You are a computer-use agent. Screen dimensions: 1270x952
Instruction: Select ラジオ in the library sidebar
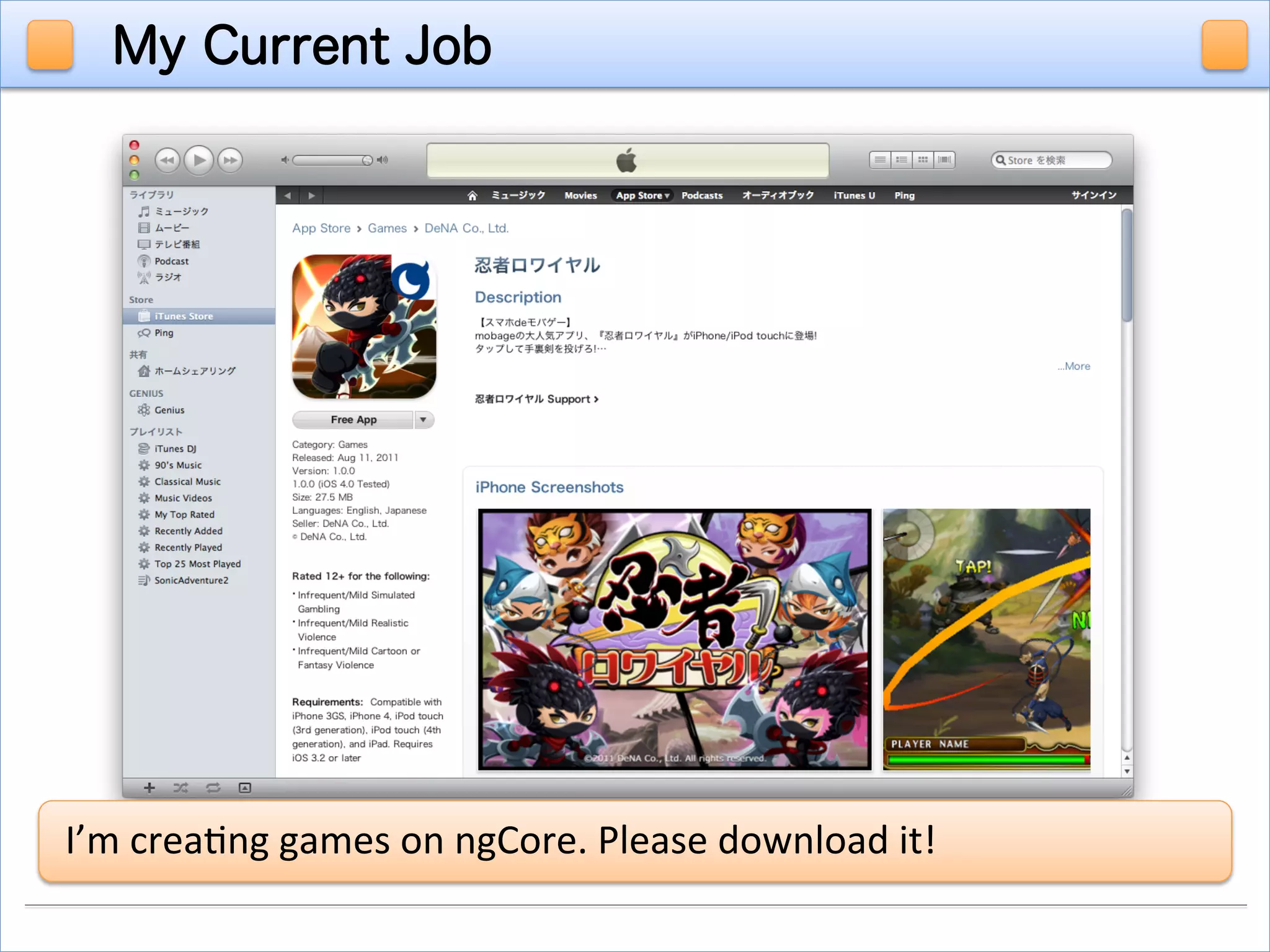pyautogui.click(x=198, y=277)
